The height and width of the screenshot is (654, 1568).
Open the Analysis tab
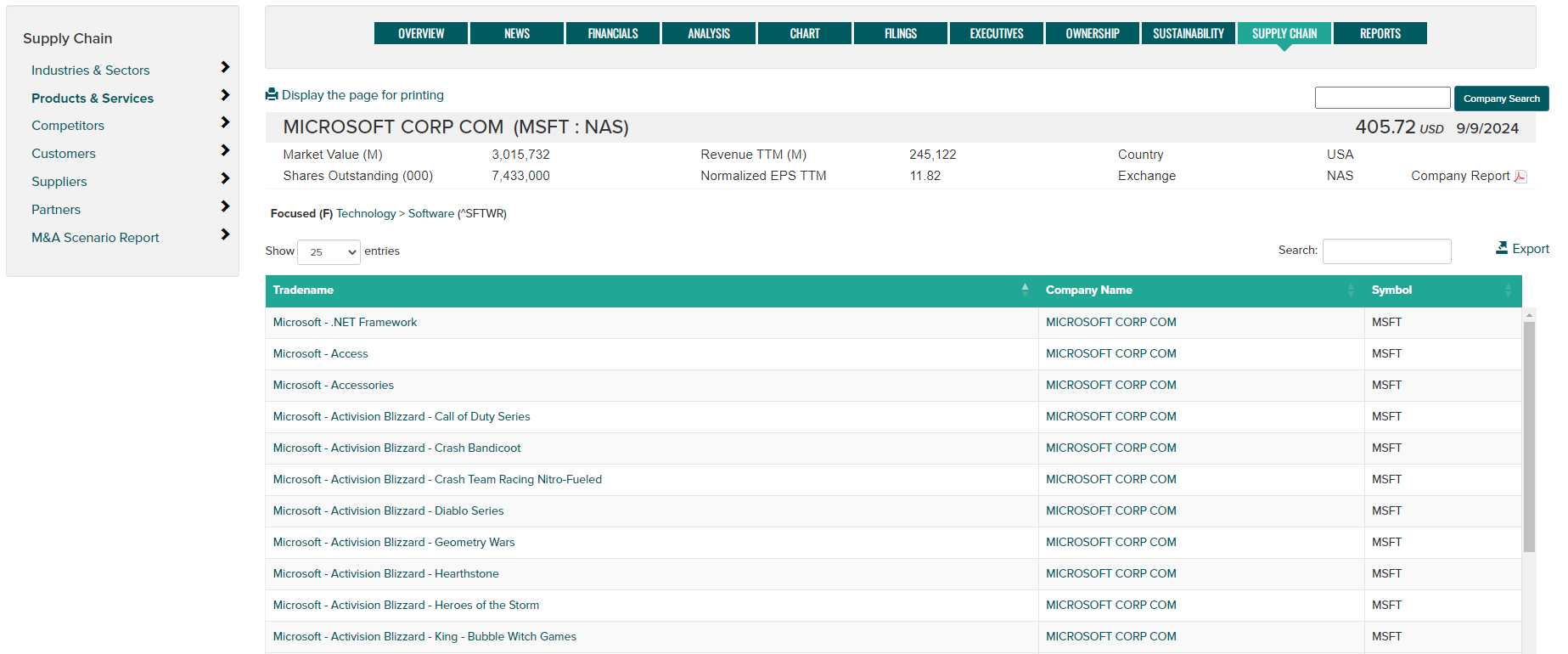tap(709, 33)
